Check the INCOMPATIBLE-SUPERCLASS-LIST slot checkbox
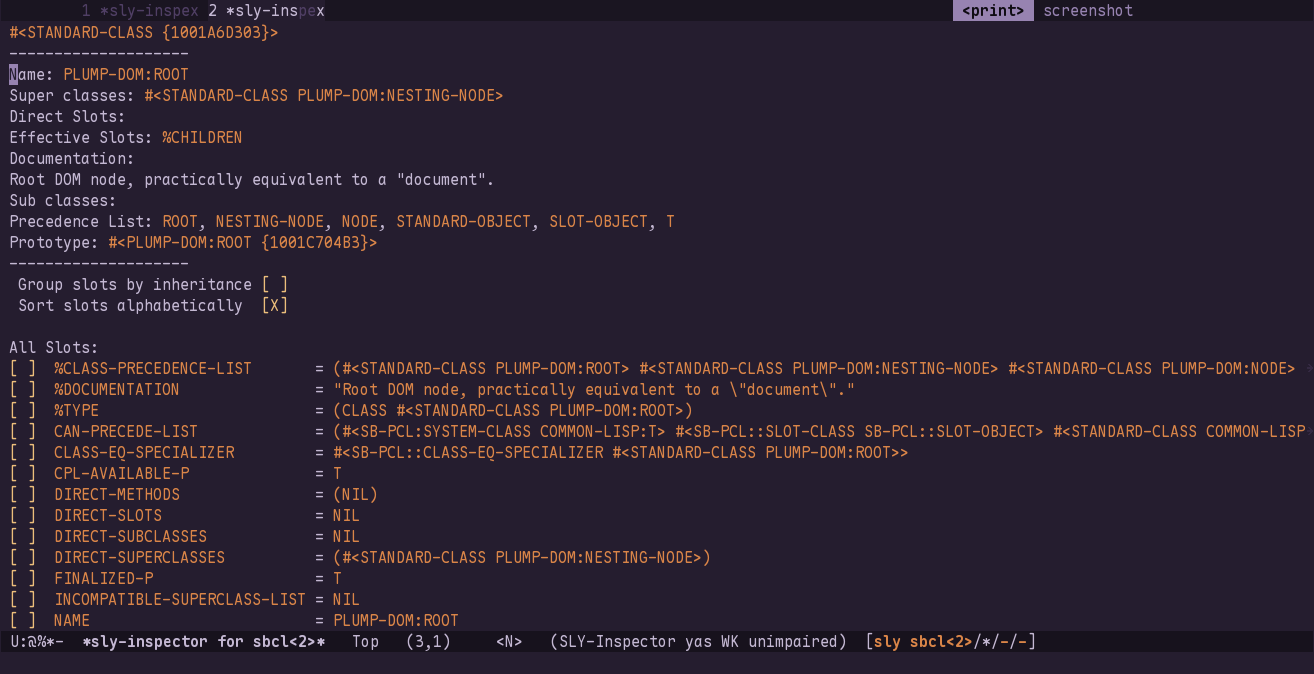 (23, 600)
